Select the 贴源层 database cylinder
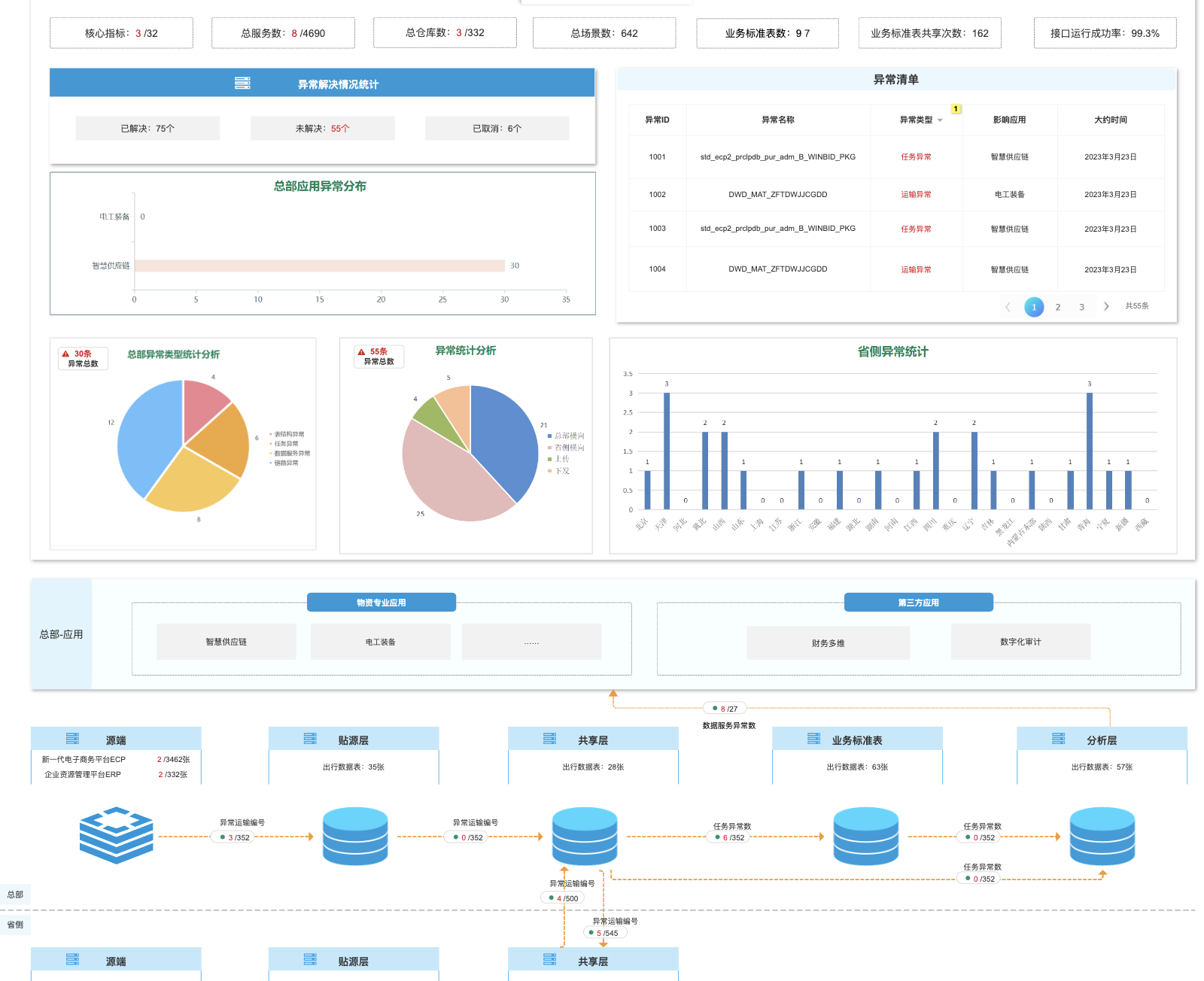Screen dimensions: 1204x981 [x=355, y=836]
